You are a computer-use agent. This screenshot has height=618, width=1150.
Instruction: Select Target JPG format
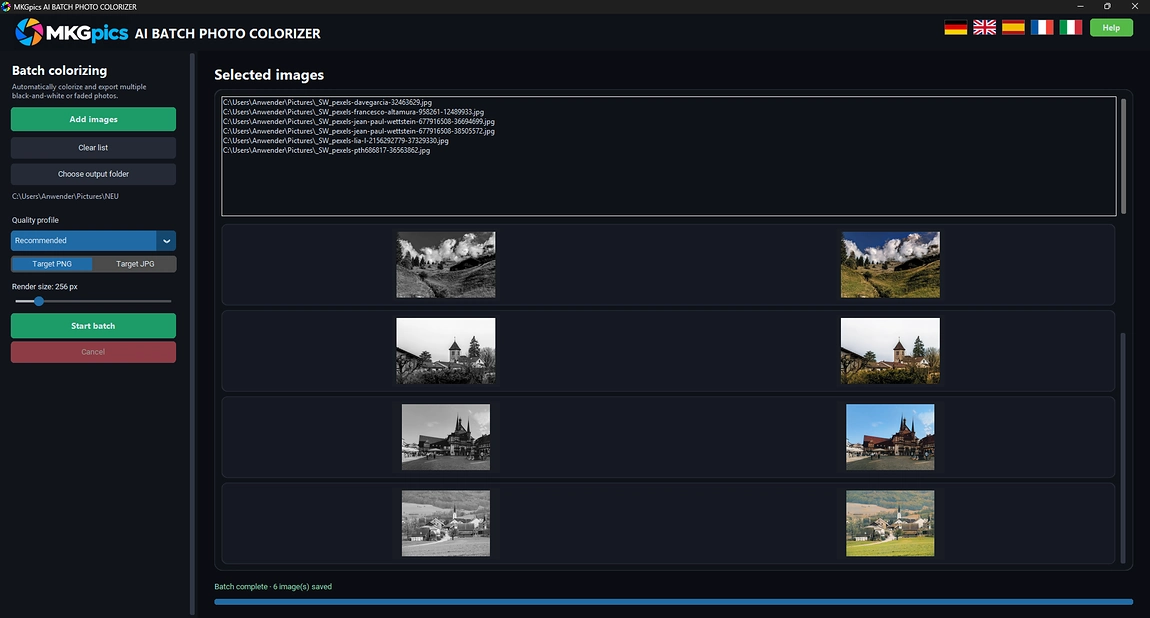point(135,264)
